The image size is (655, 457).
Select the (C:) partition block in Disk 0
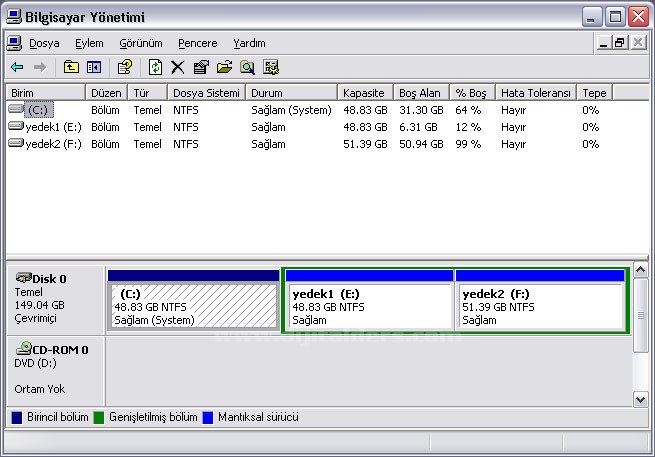pos(193,306)
